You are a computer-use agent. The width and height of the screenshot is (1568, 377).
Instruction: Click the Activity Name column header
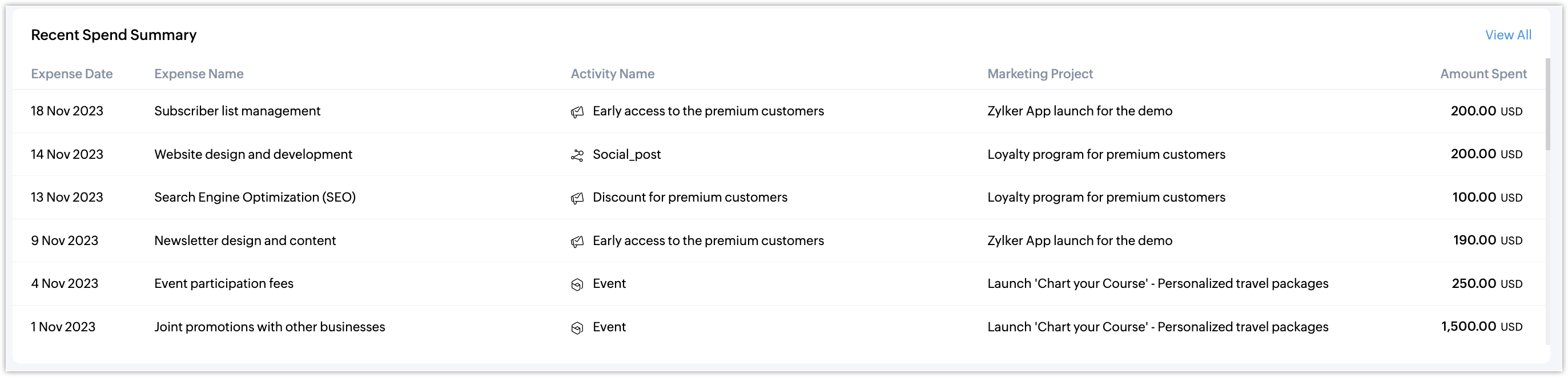[x=612, y=74]
